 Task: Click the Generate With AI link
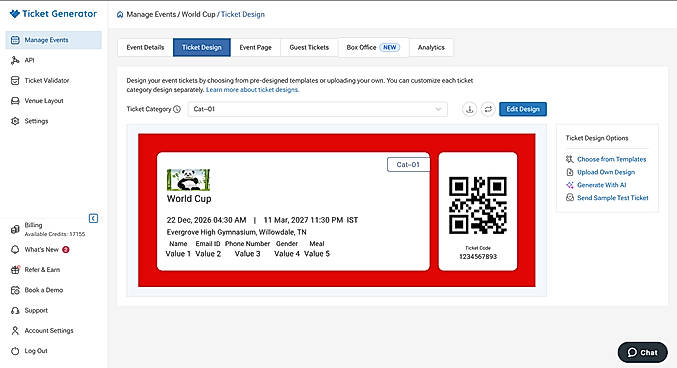601,185
